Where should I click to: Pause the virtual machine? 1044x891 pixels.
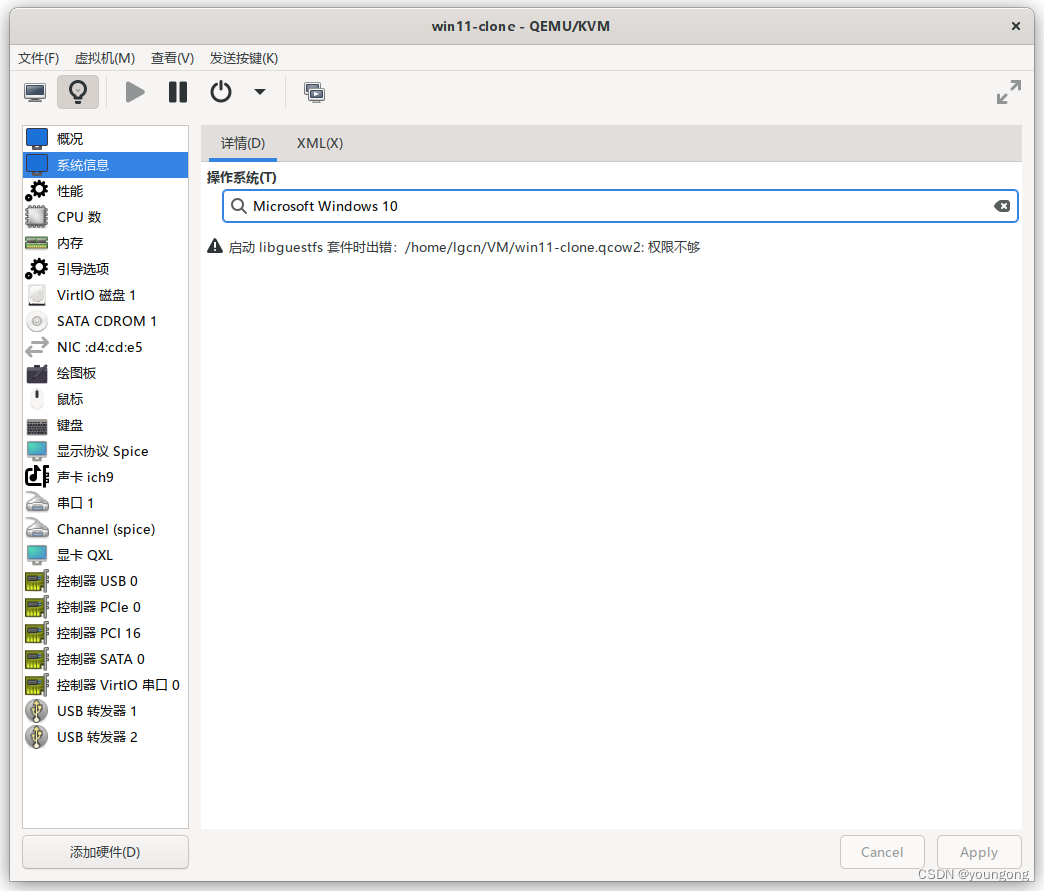pyautogui.click(x=177, y=91)
